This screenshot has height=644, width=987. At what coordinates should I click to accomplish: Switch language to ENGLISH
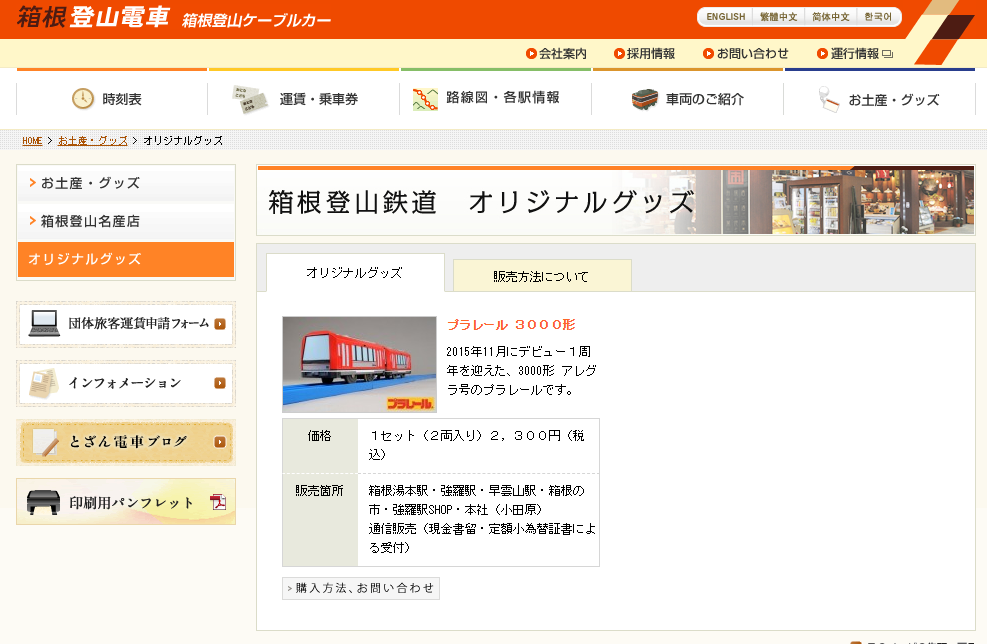(725, 17)
